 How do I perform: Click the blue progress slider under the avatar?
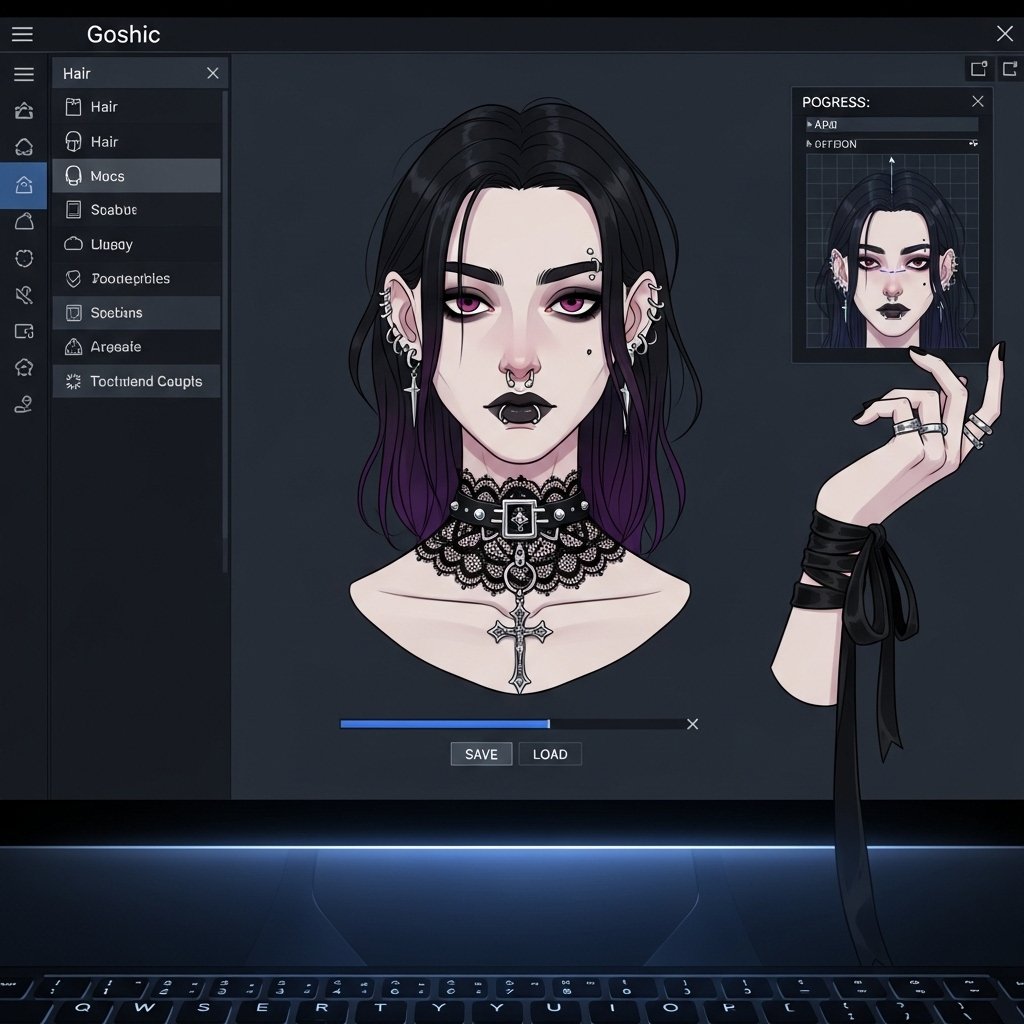point(445,724)
